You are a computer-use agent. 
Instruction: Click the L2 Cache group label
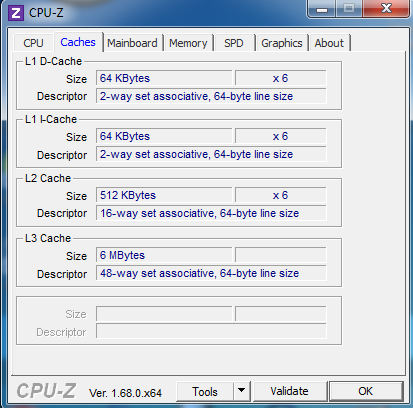click(x=48, y=178)
